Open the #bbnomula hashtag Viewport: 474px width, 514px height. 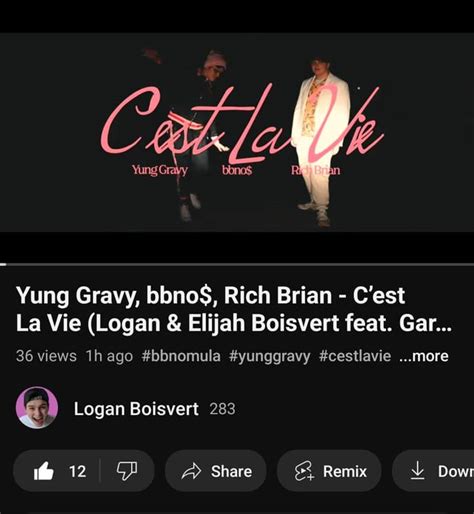[181, 356]
